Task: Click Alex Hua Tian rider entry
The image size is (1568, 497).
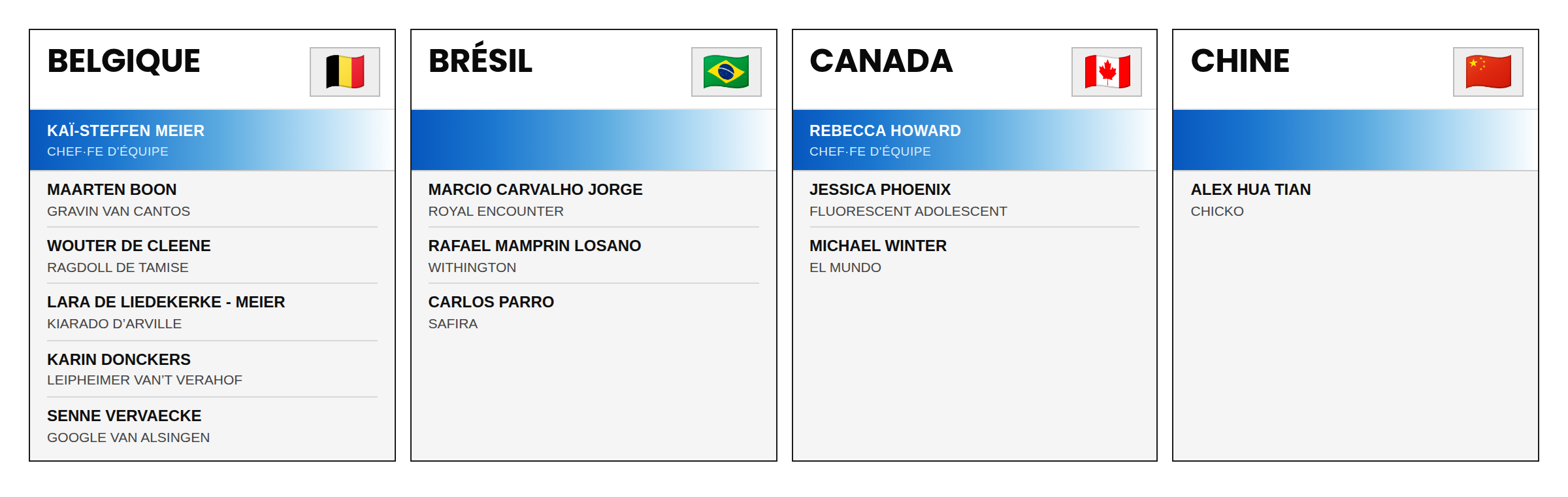Action: [x=1356, y=199]
